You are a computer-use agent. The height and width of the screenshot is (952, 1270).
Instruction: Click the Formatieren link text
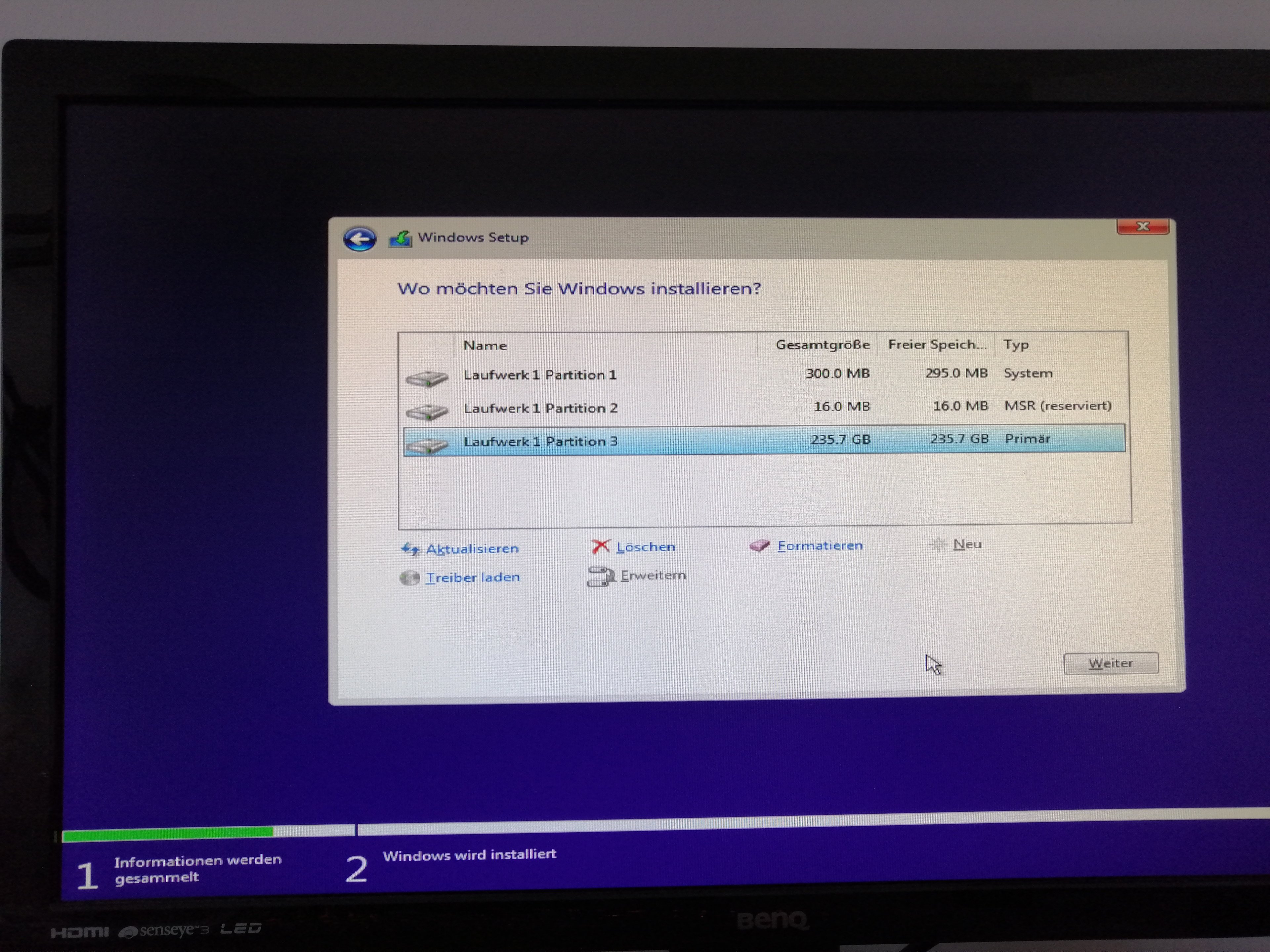[819, 545]
